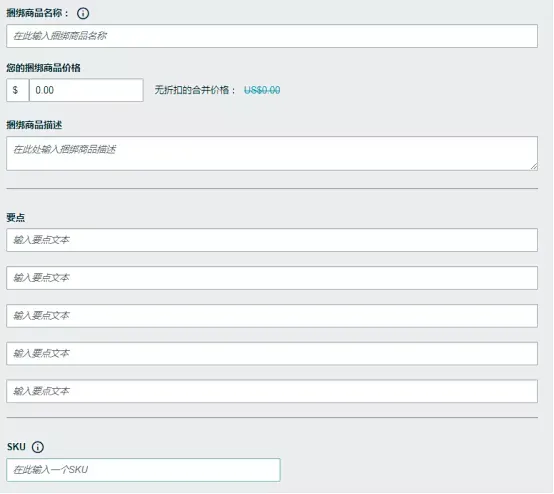This screenshot has height=494, width=554.
Task: Click the dollar sign prefix box
Action: 18,90
